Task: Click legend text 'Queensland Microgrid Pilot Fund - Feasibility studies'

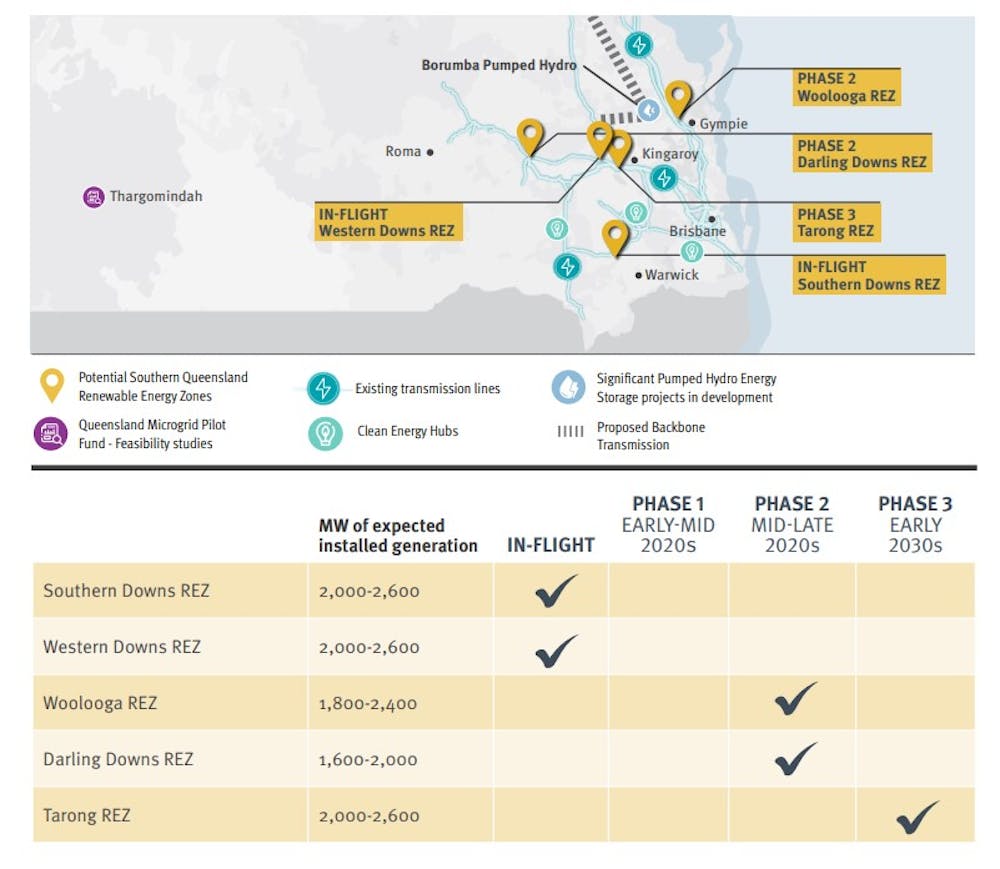Action: point(152,434)
